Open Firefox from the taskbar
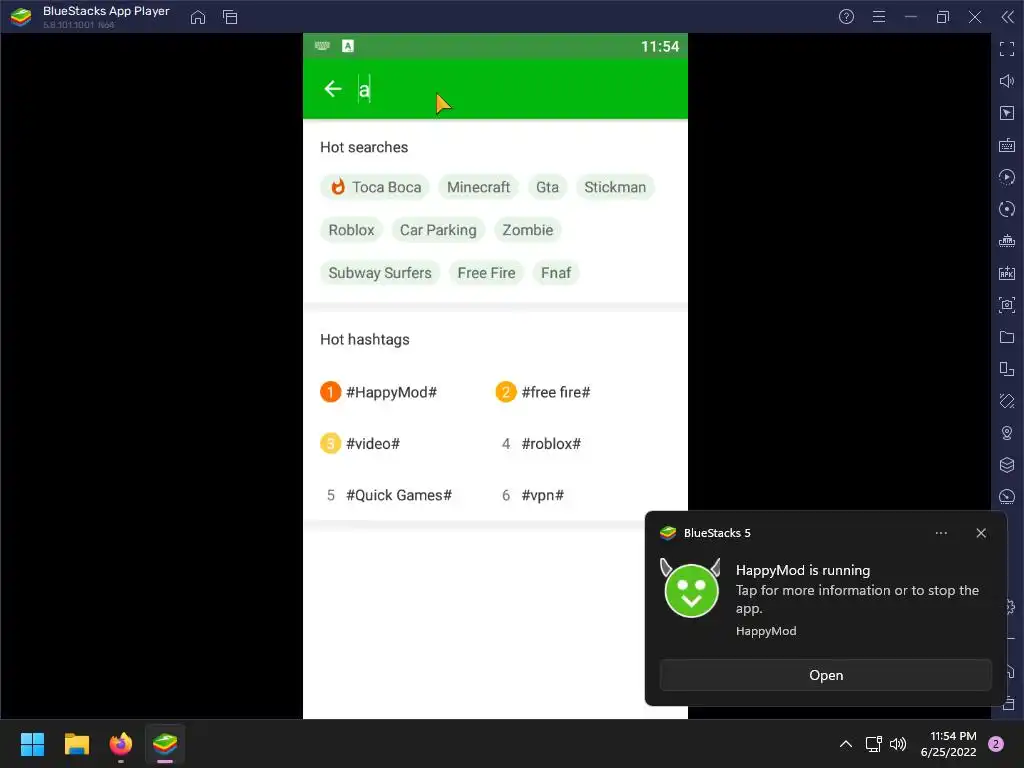Image resolution: width=1024 pixels, height=768 pixels. click(121, 744)
